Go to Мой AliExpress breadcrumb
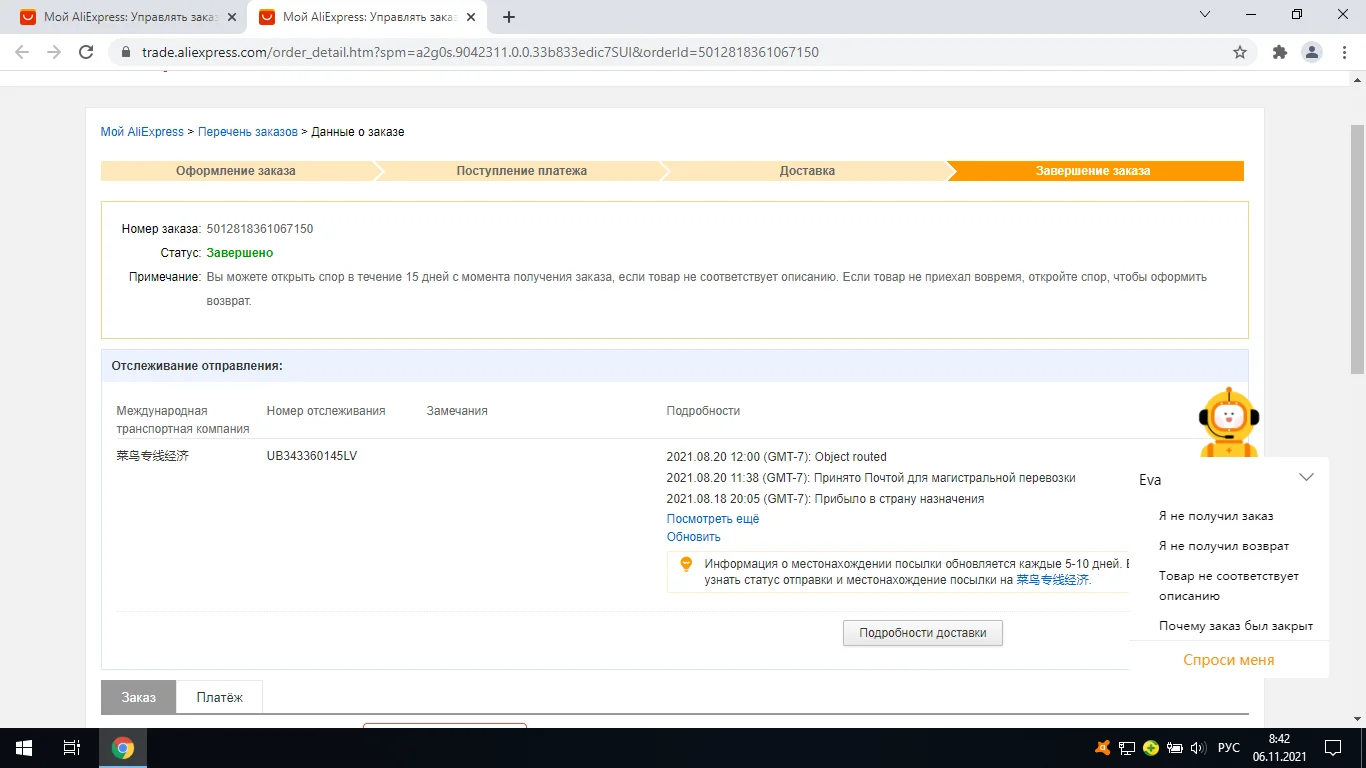Image resolution: width=1366 pixels, height=768 pixels. 142,132
